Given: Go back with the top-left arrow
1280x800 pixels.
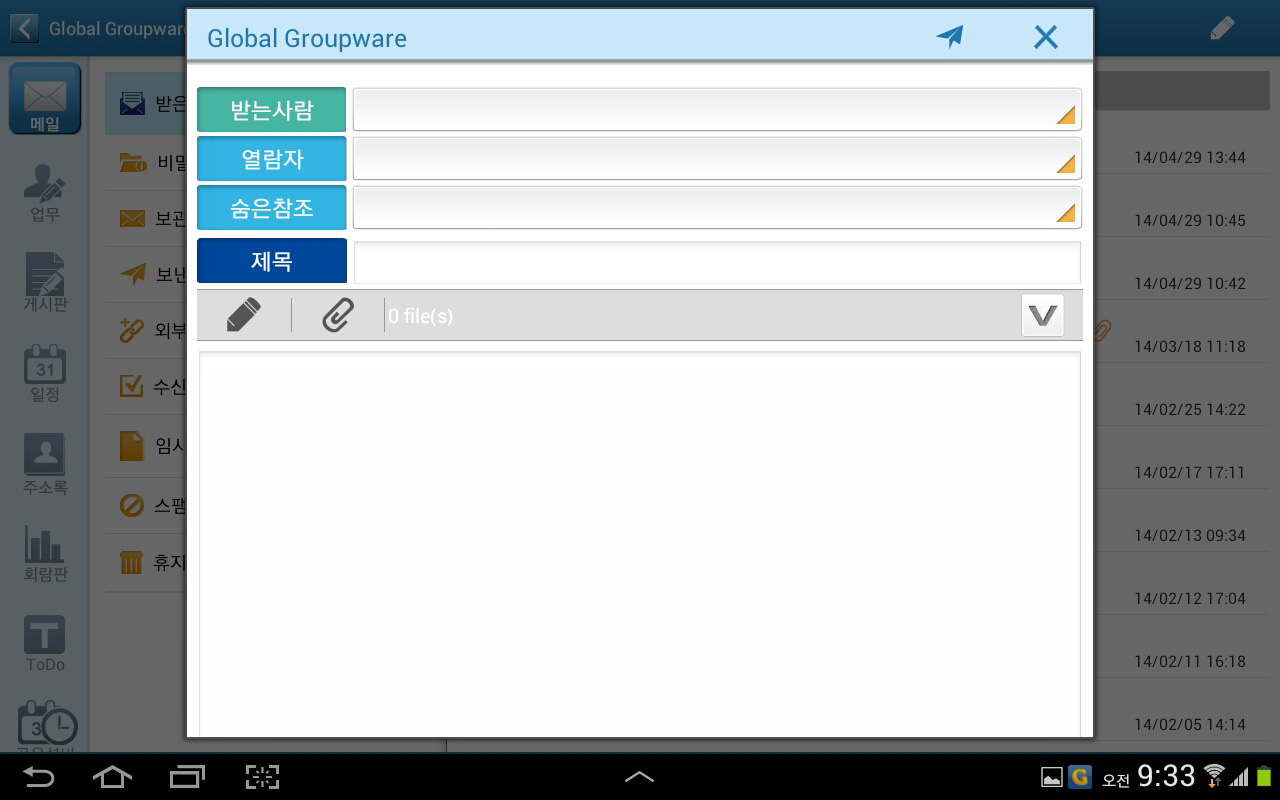Looking at the screenshot, I should tap(24, 28).
